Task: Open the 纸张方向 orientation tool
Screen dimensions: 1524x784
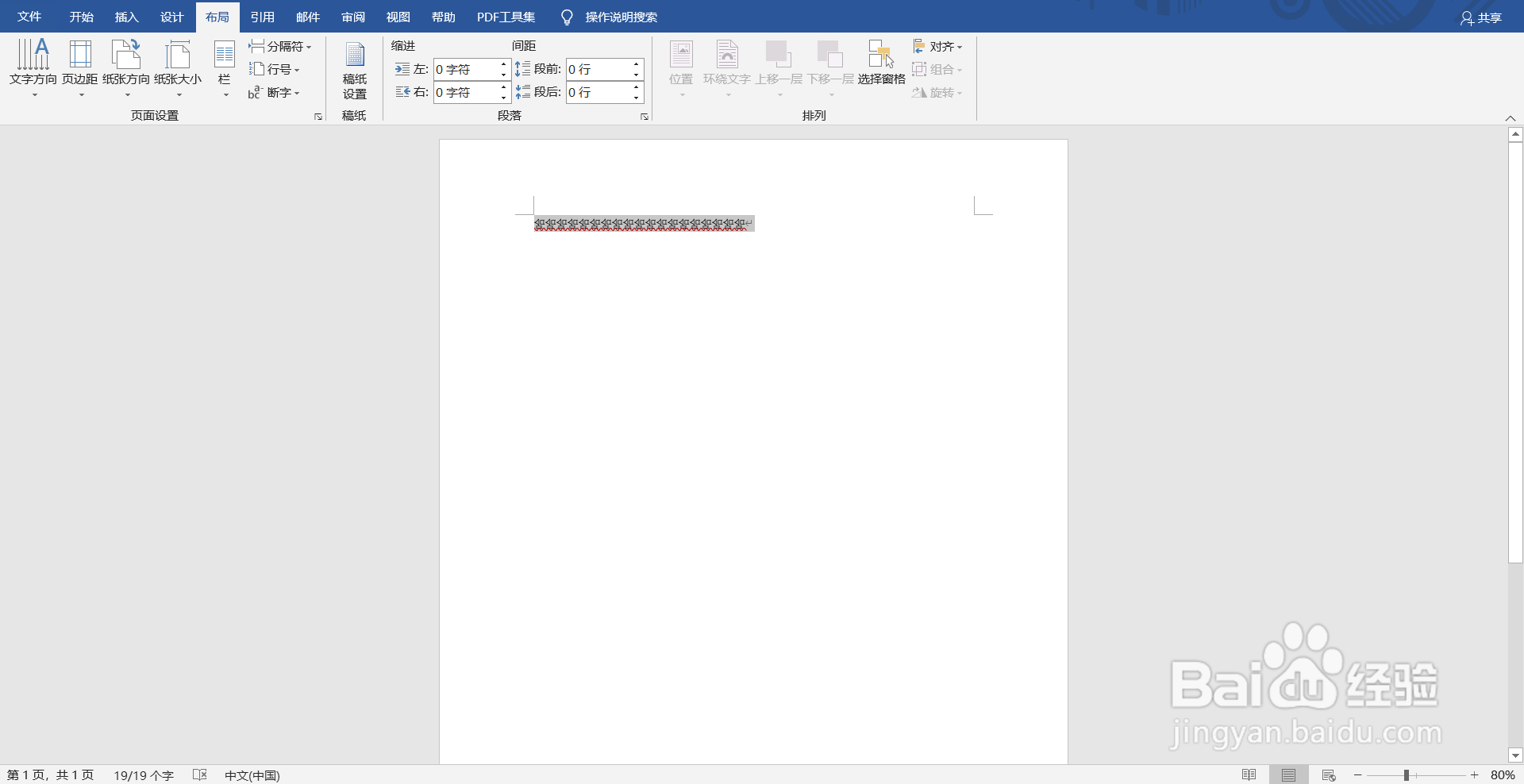Action: point(126,68)
